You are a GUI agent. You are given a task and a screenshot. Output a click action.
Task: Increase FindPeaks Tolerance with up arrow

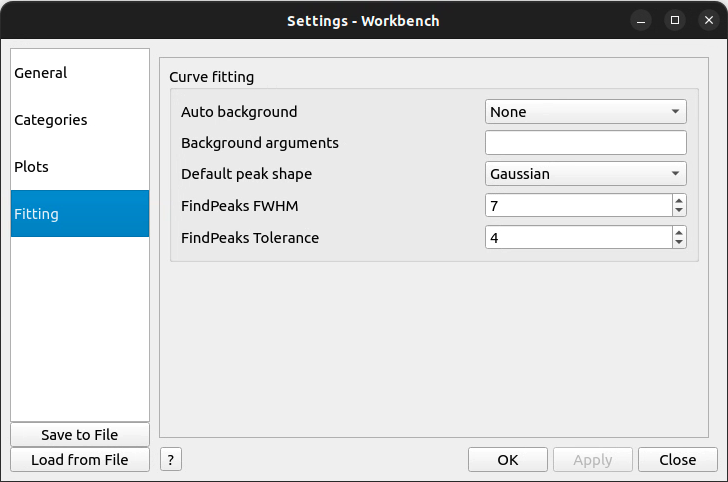click(679, 232)
